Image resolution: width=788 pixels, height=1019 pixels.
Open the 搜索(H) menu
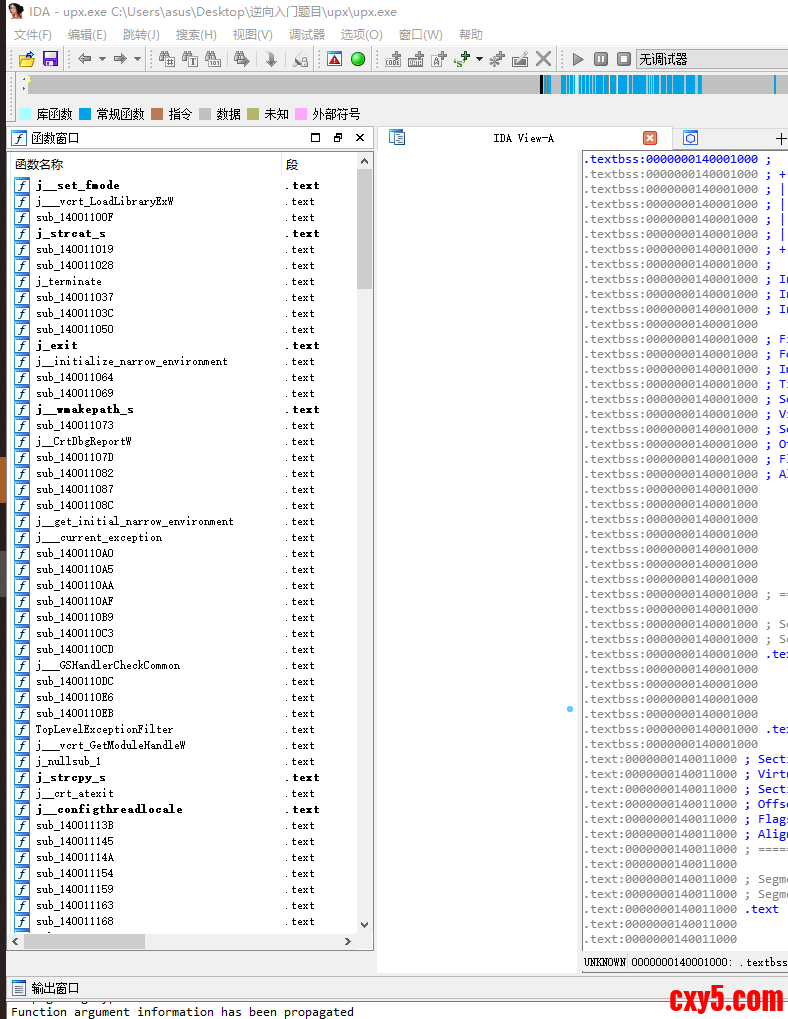point(196,34)
